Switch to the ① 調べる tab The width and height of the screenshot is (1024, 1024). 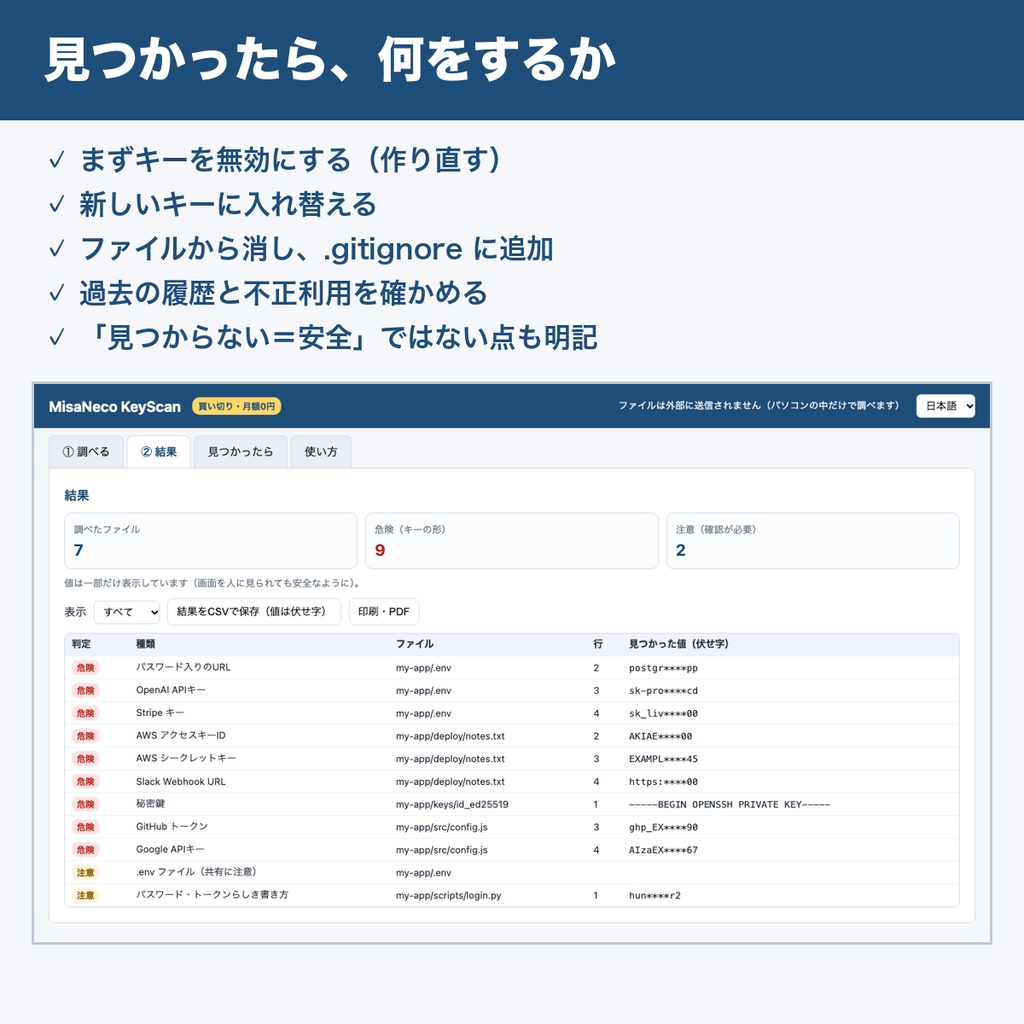coord(86,451)
